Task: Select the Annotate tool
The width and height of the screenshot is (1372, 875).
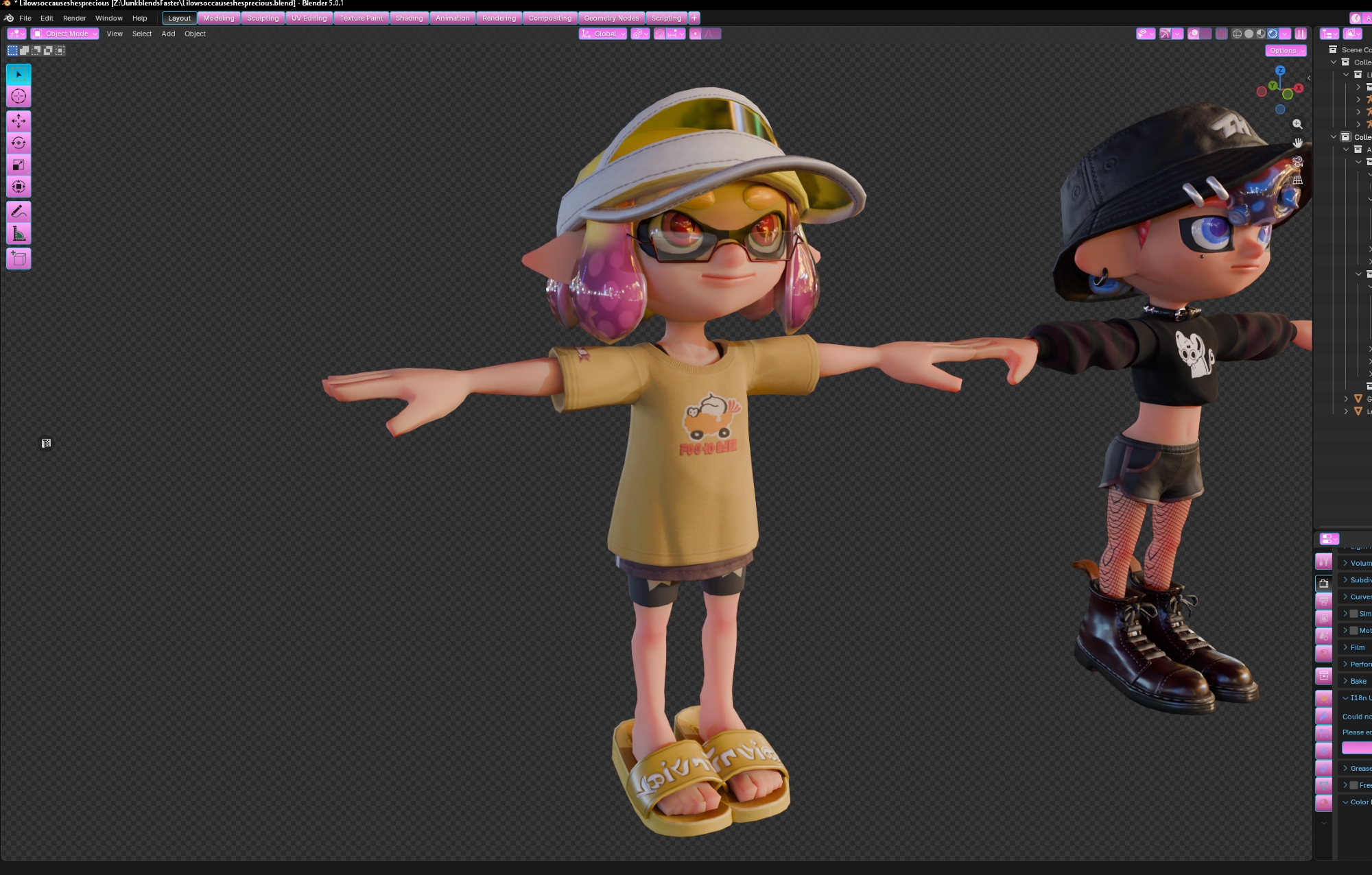Action: point(19,211)
